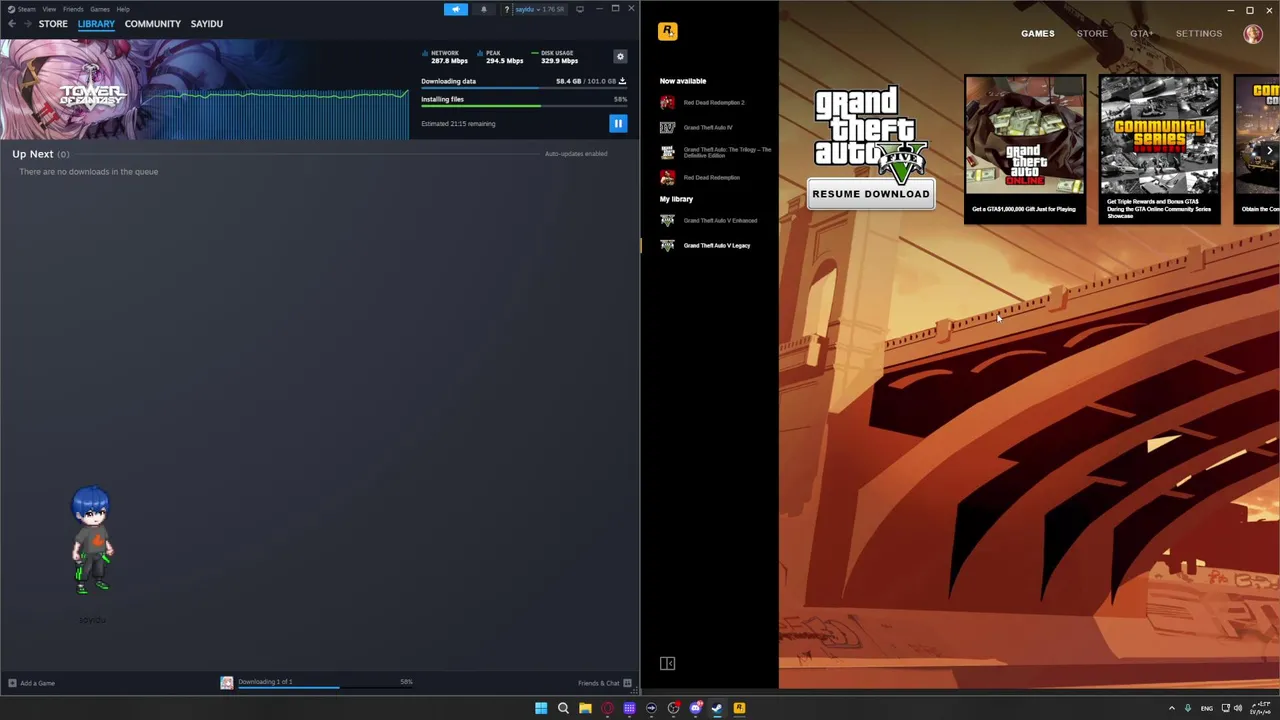
Task: Select GTA: The Trilogy Definitive Edition
Action: tap(727, 152)
